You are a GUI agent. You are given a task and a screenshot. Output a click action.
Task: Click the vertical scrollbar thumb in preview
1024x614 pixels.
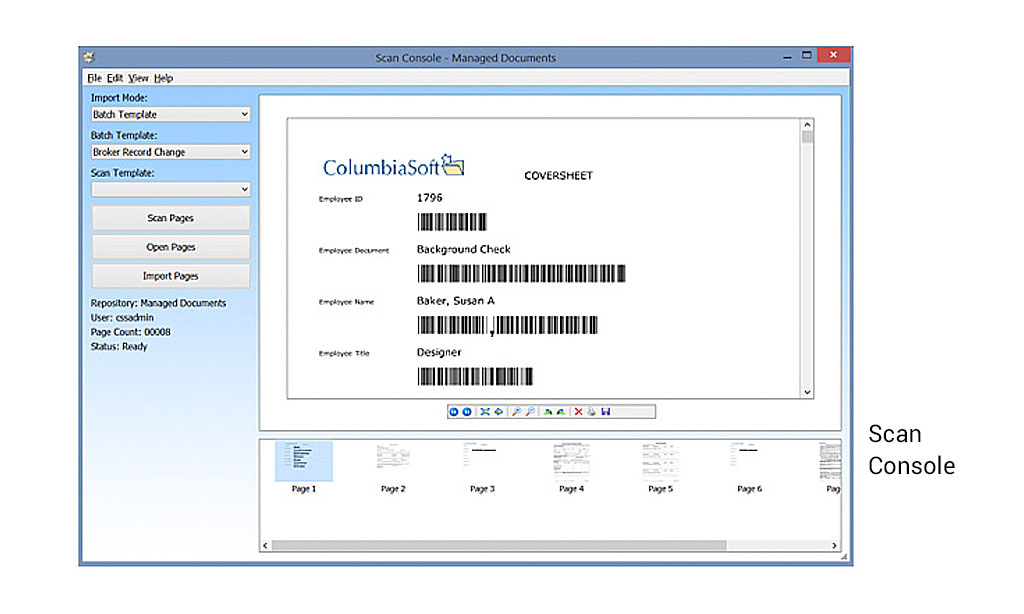(807, 137)
